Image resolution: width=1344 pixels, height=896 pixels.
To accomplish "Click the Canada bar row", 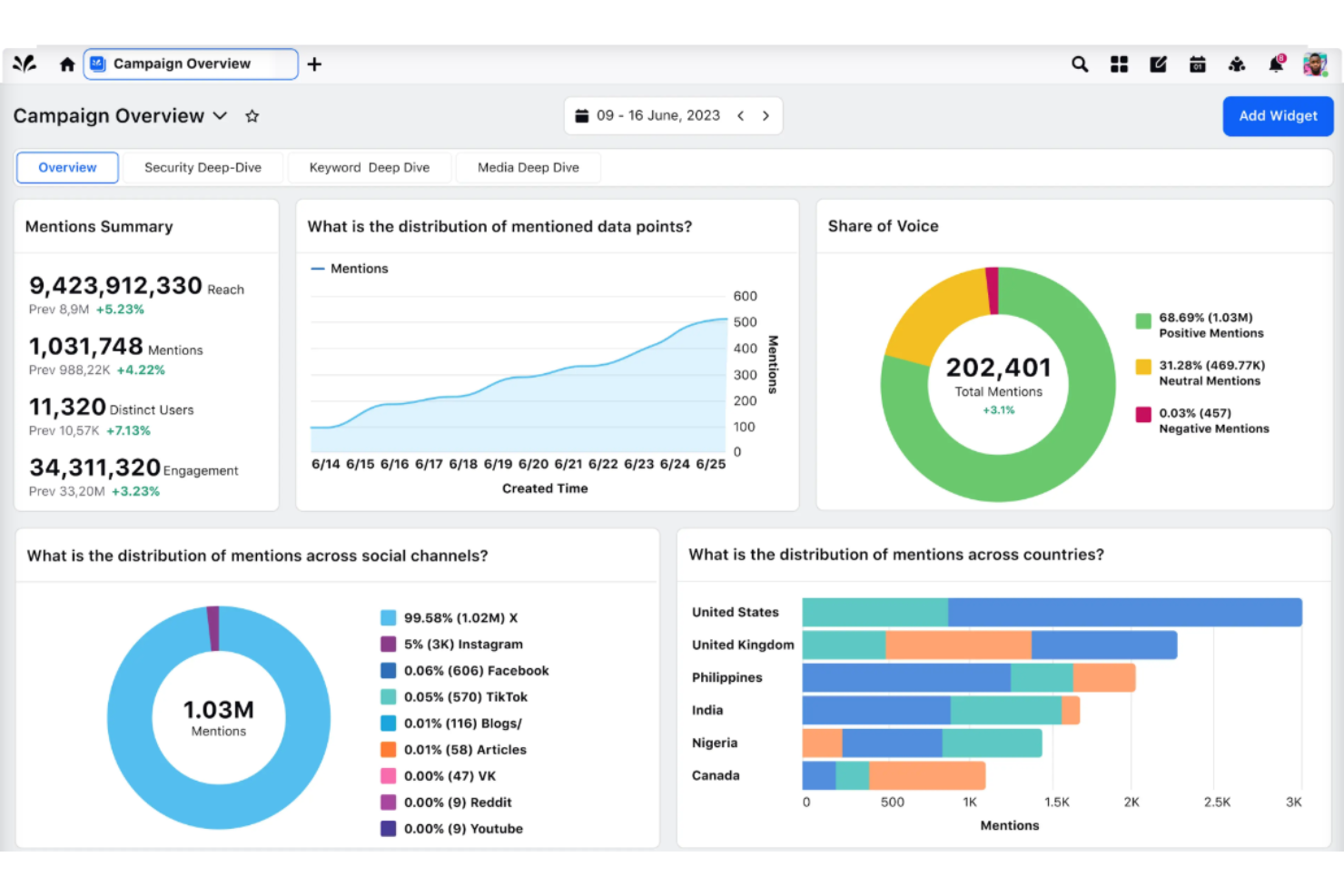I will [894, 776].
